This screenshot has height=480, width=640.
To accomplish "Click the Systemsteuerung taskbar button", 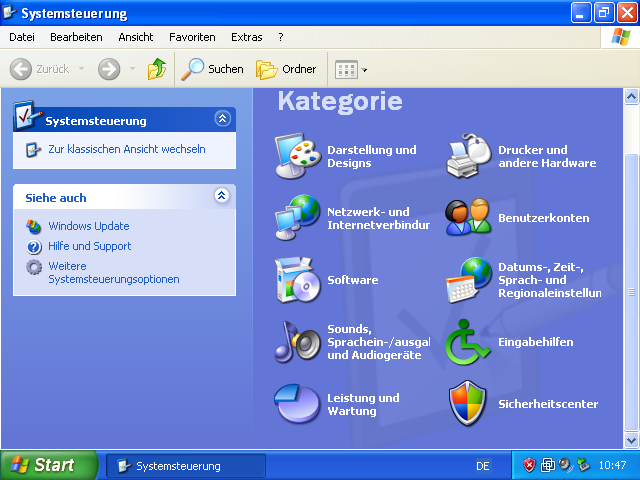I will point(186,466).
